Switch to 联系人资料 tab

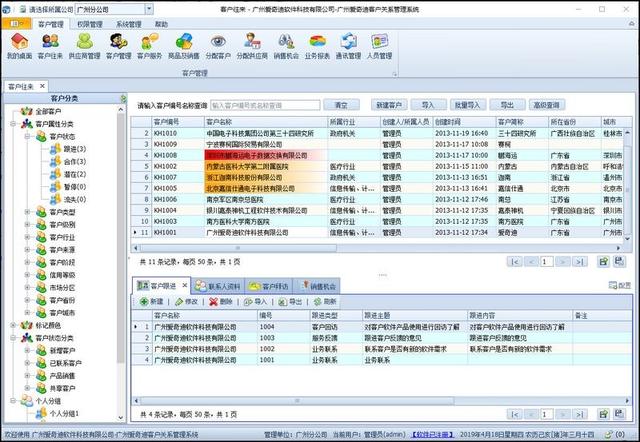pos(218,286)
